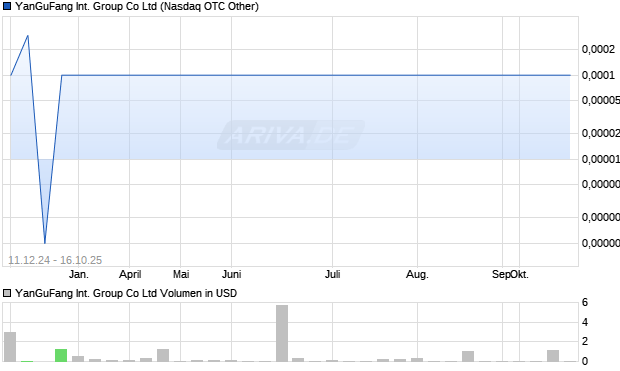Click the chart title YanGuFang Int. Group Co Ltd

pos(136,6)
